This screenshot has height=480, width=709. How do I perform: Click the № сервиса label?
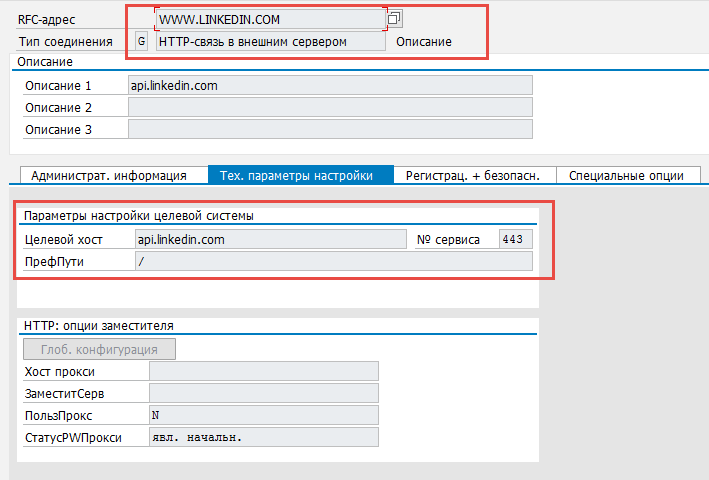click(x=448, y=240)
